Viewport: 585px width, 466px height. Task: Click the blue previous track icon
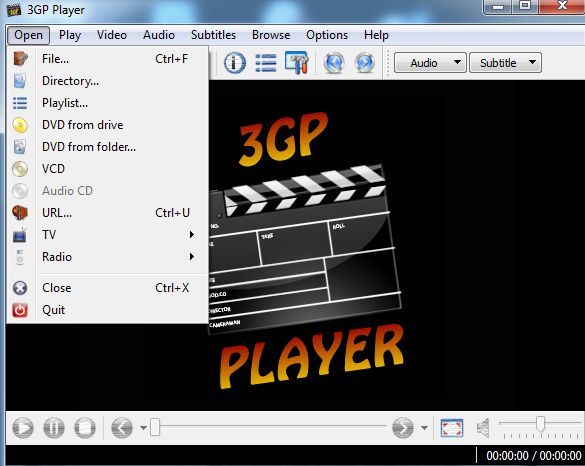(334, 63)
